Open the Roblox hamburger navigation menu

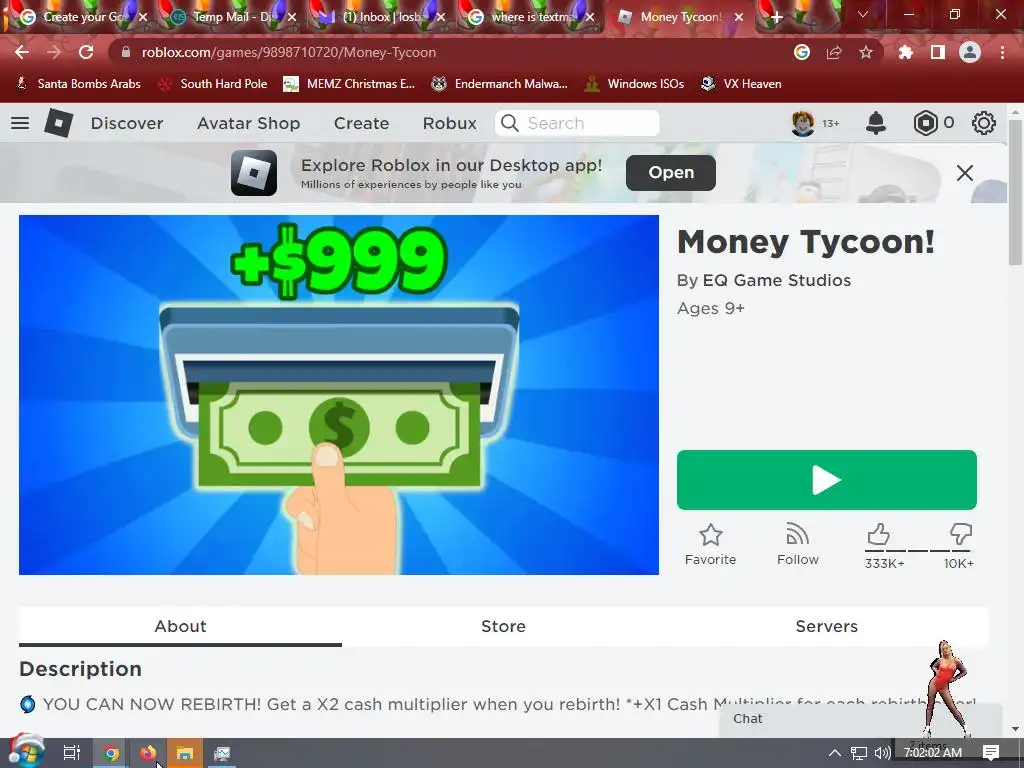[x=20, y=123]
